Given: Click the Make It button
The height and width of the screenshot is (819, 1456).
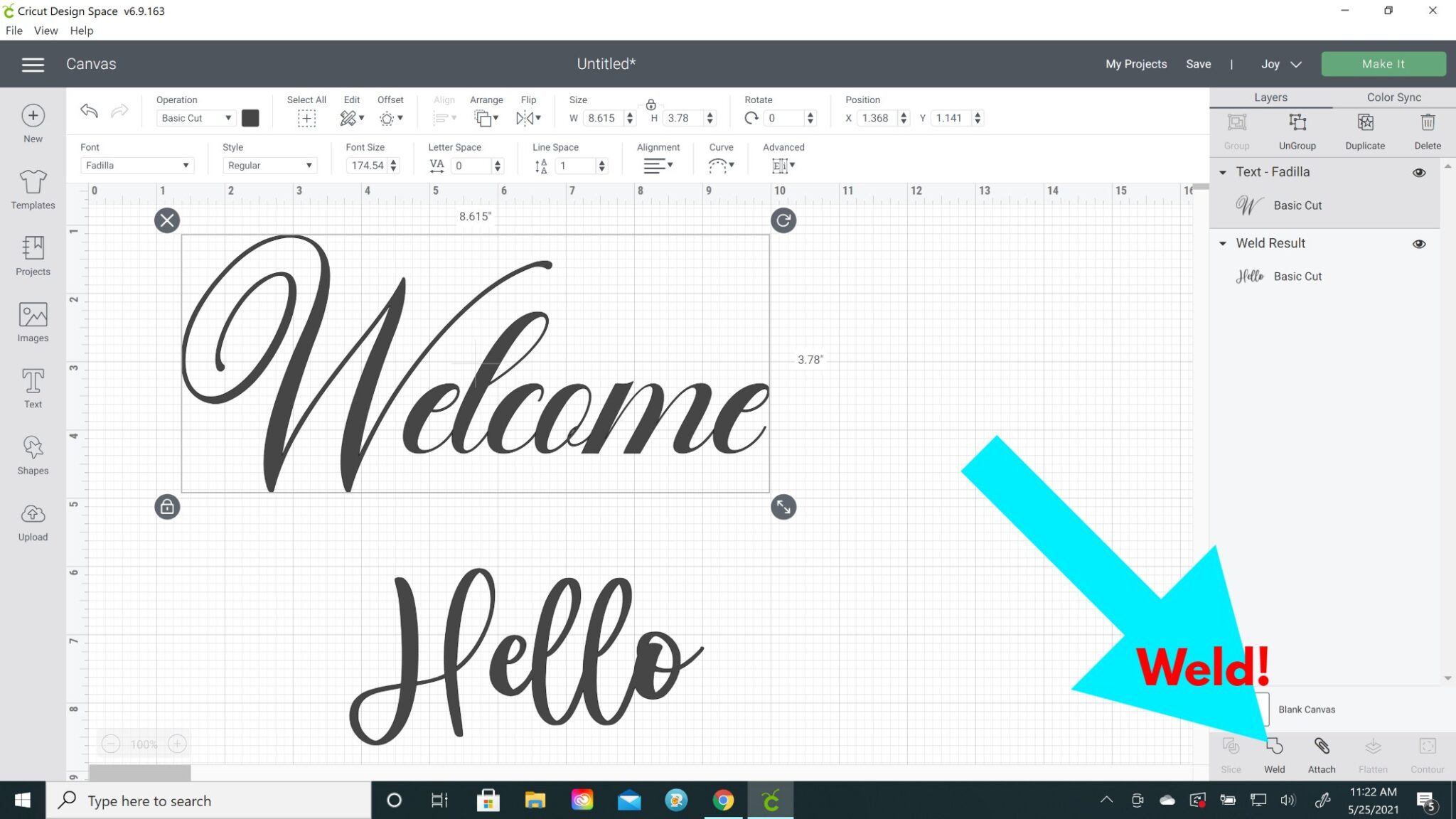Looking at the screenshot, I should (x=1383, y=63).
